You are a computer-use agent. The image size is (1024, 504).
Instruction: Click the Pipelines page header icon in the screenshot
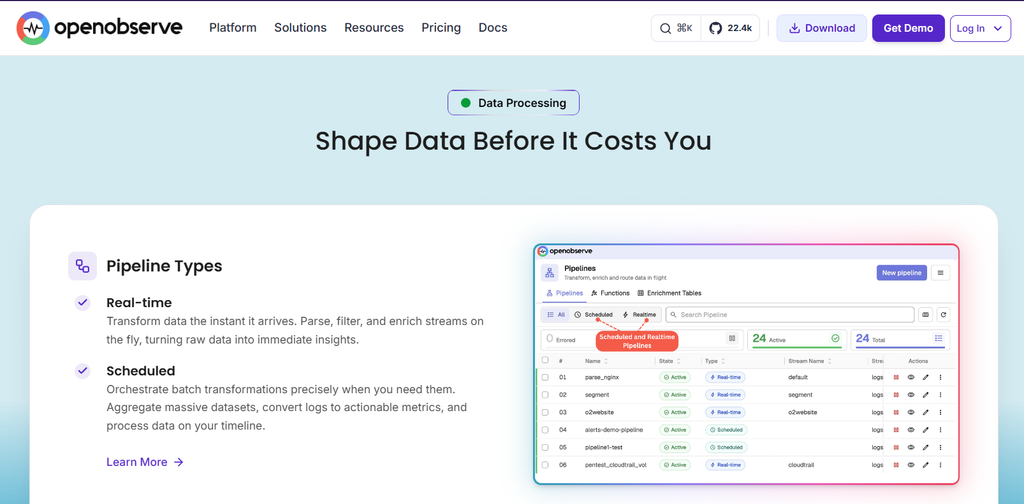click(x=550, y=273)
